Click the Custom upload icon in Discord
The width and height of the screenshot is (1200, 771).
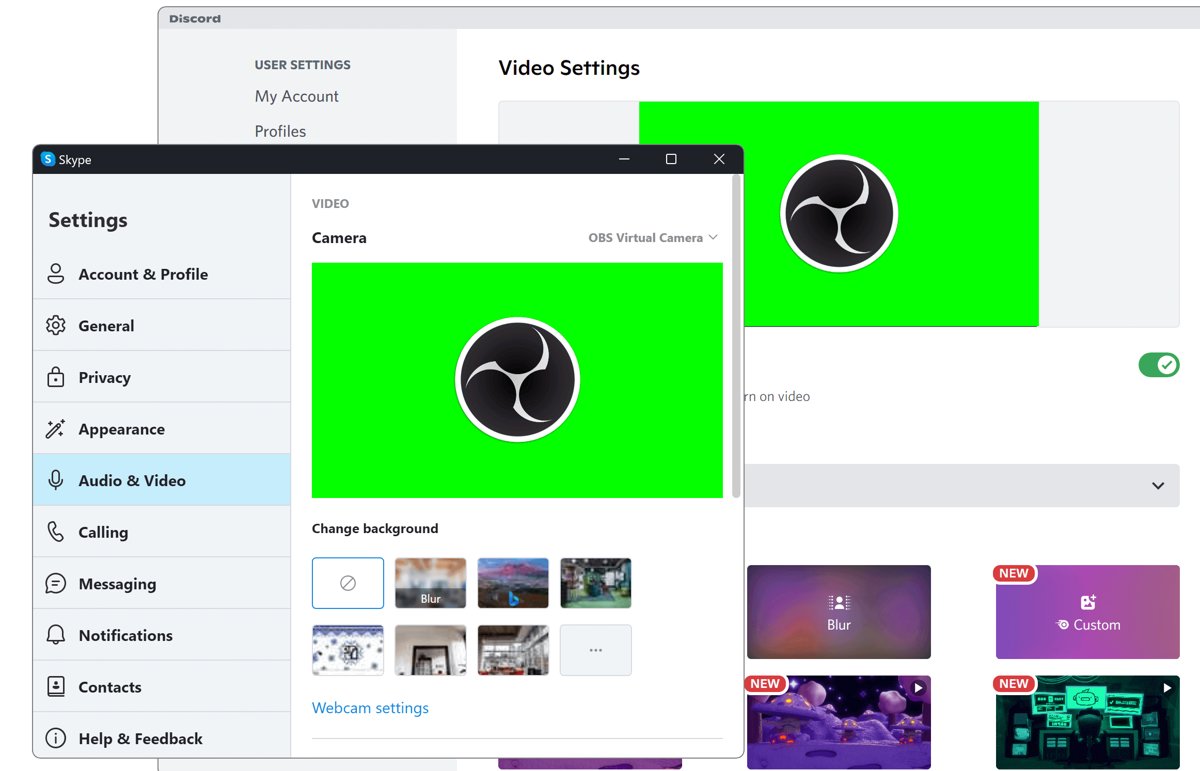coord(1089,602)
